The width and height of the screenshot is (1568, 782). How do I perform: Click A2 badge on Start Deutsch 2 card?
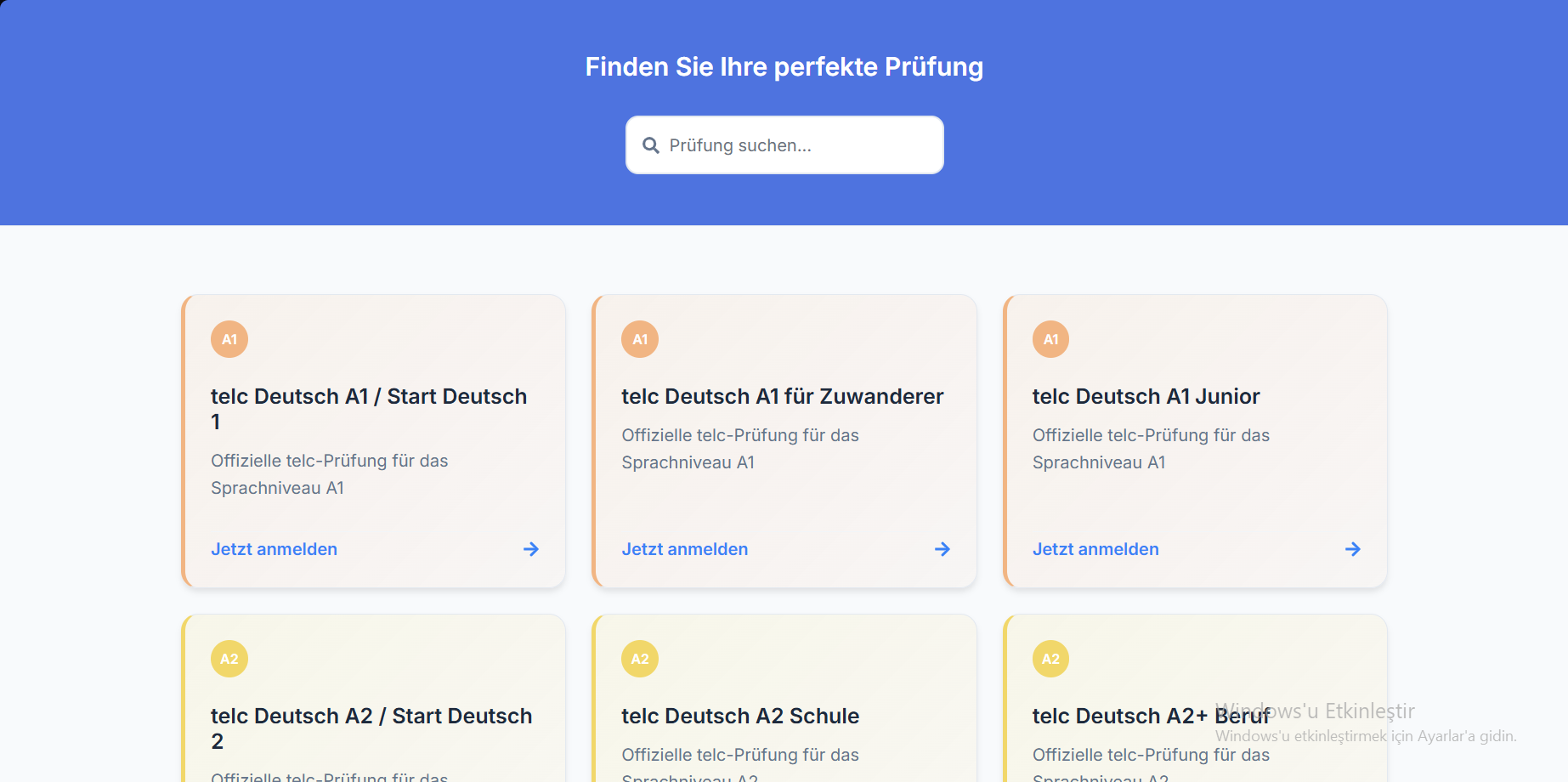pos(229,659)
